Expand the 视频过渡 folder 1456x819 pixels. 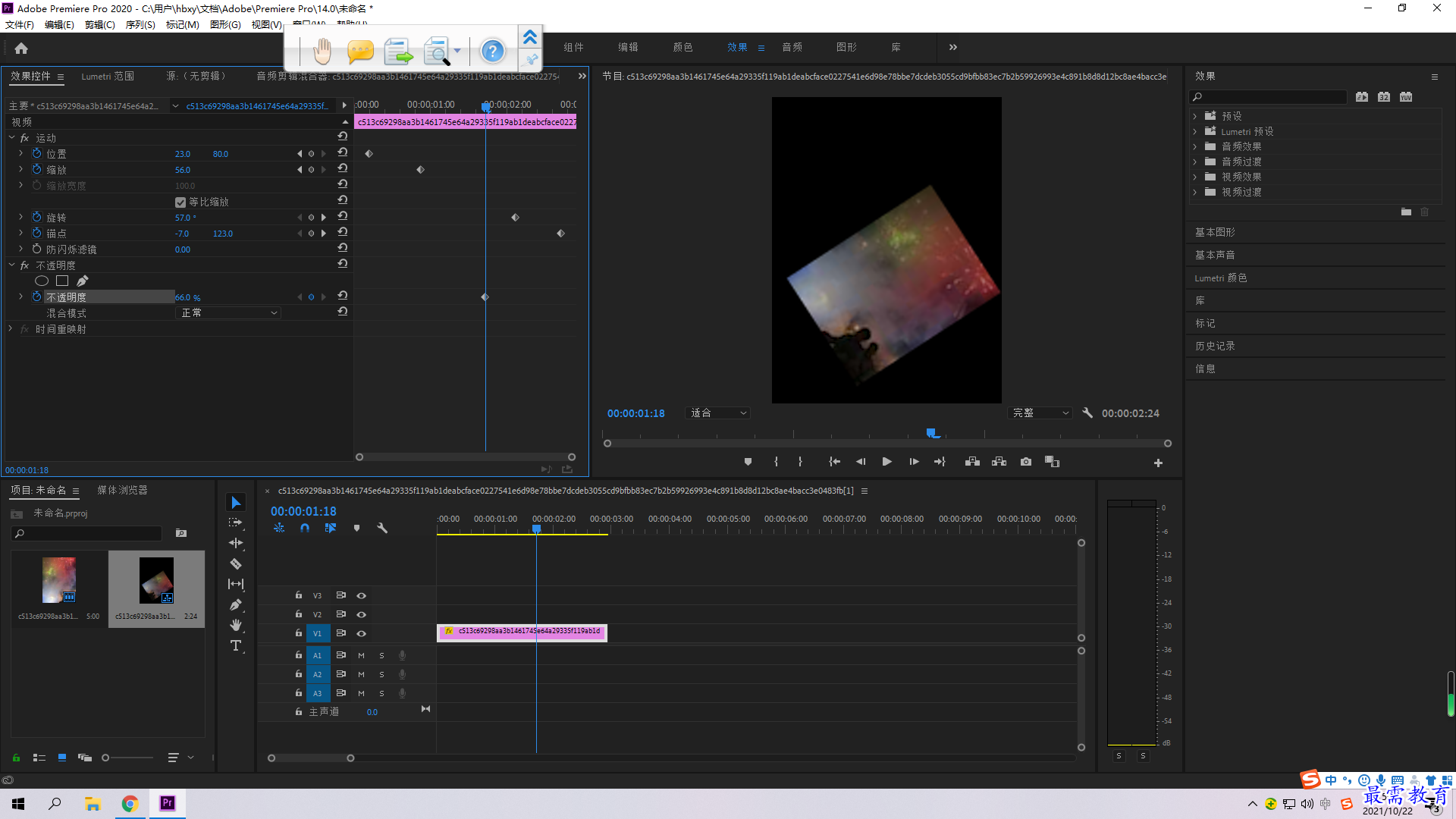coord(1195,192)
